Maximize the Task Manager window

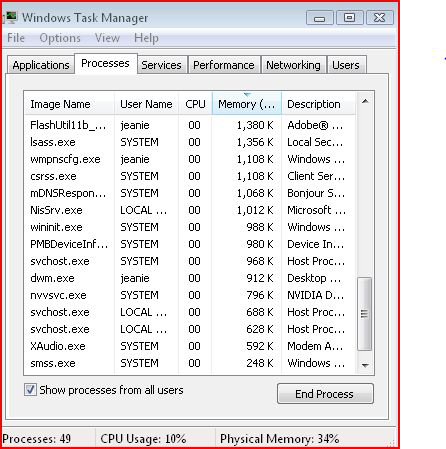pyautogui.click(x=349, y=17)
